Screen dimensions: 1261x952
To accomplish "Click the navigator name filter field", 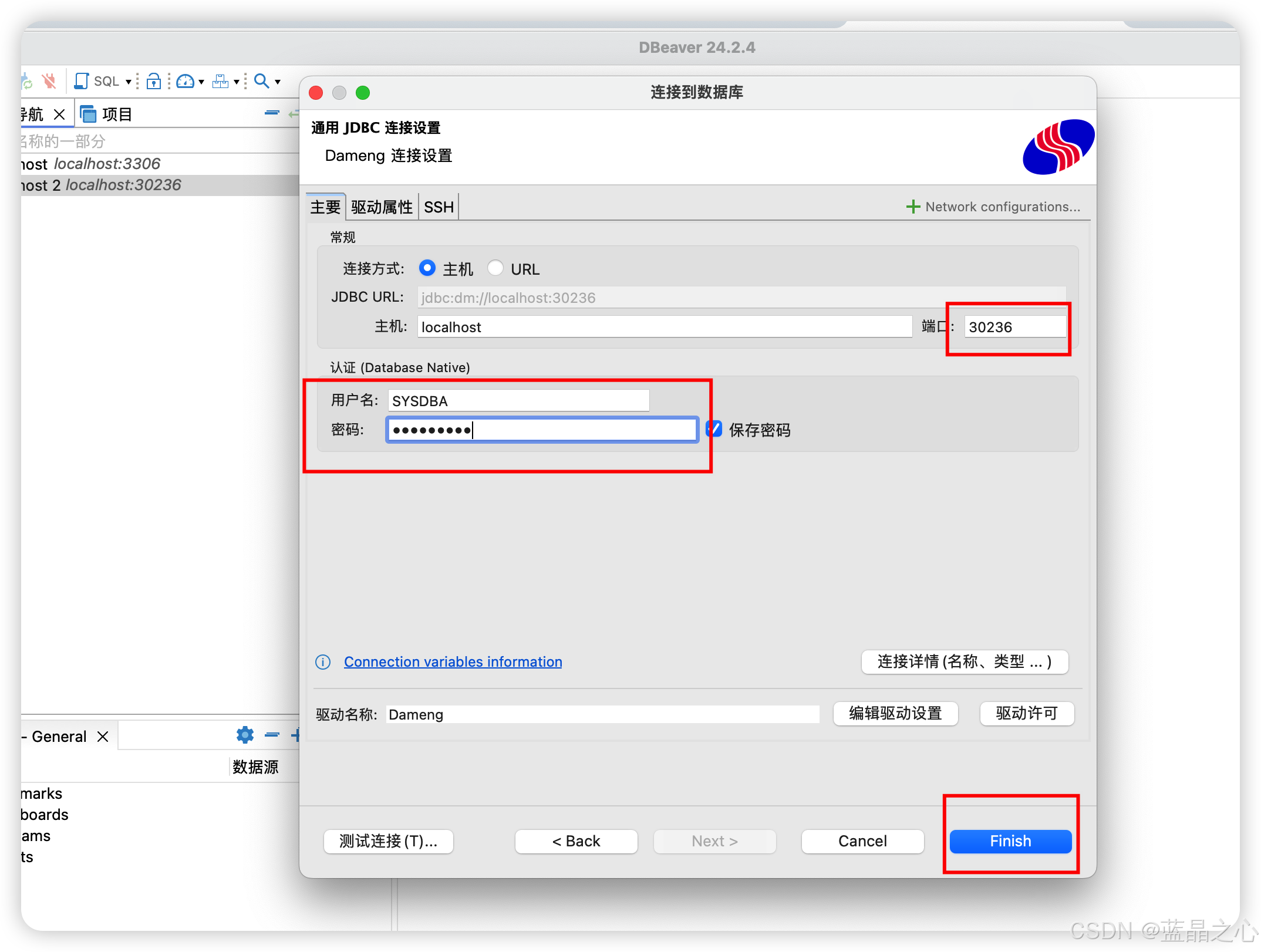I will (160, 141).
